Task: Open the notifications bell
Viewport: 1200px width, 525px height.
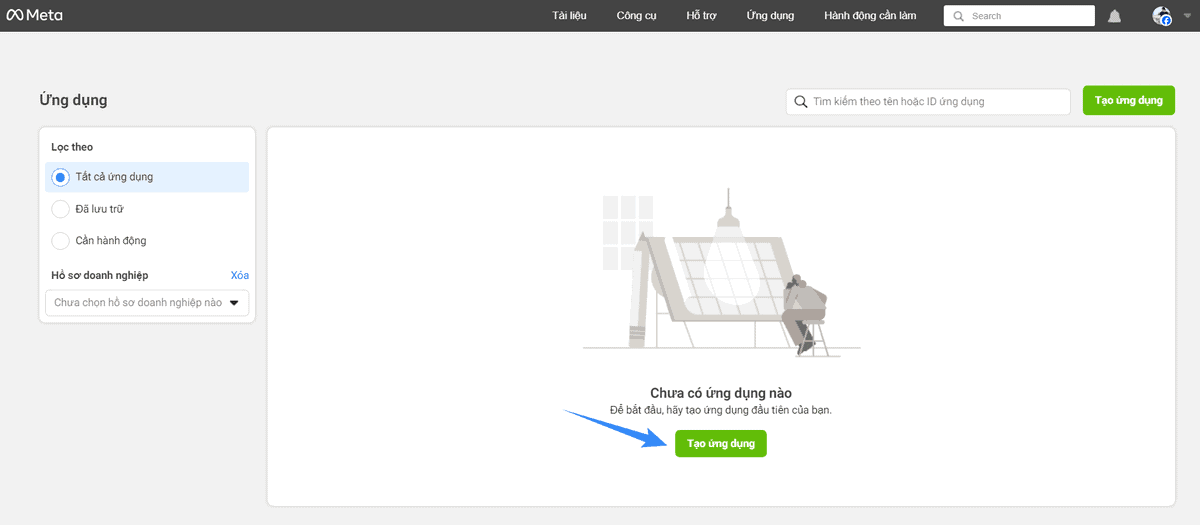Action: tap(1115, 16)
